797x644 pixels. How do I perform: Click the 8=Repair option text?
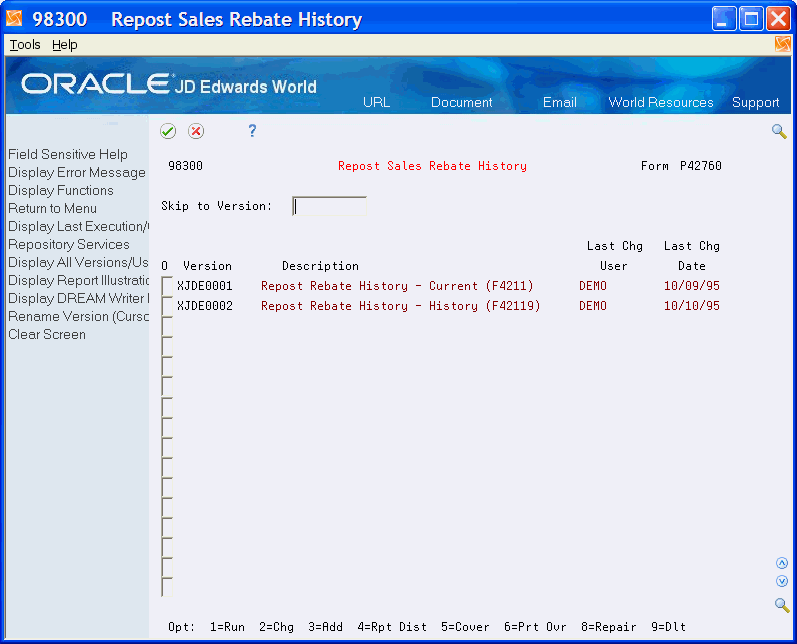[609, 627]
